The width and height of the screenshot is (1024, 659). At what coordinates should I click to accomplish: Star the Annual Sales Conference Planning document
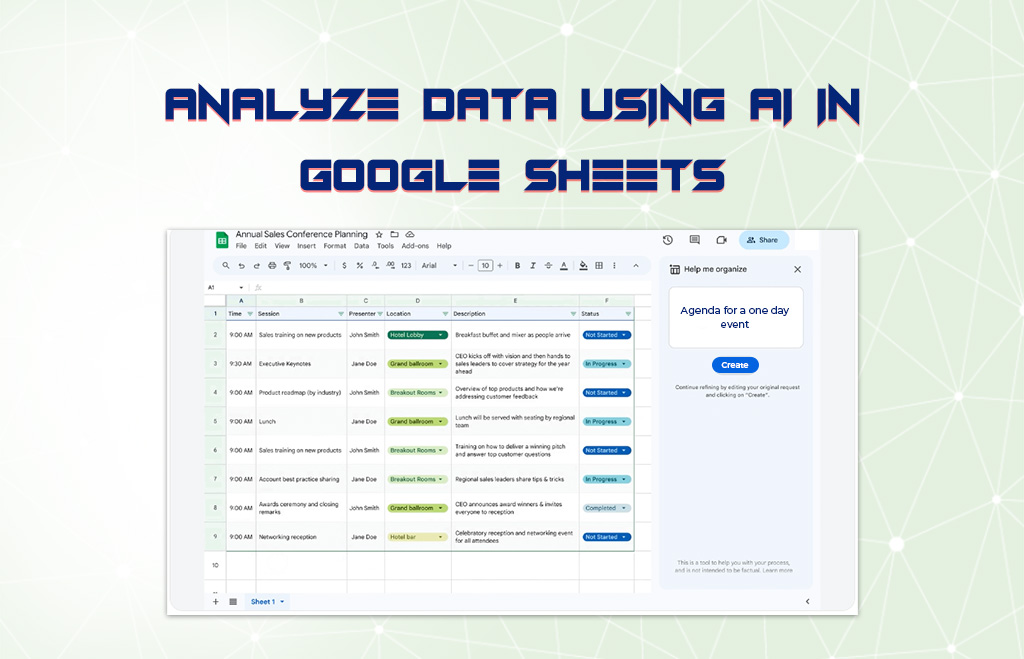379,234
